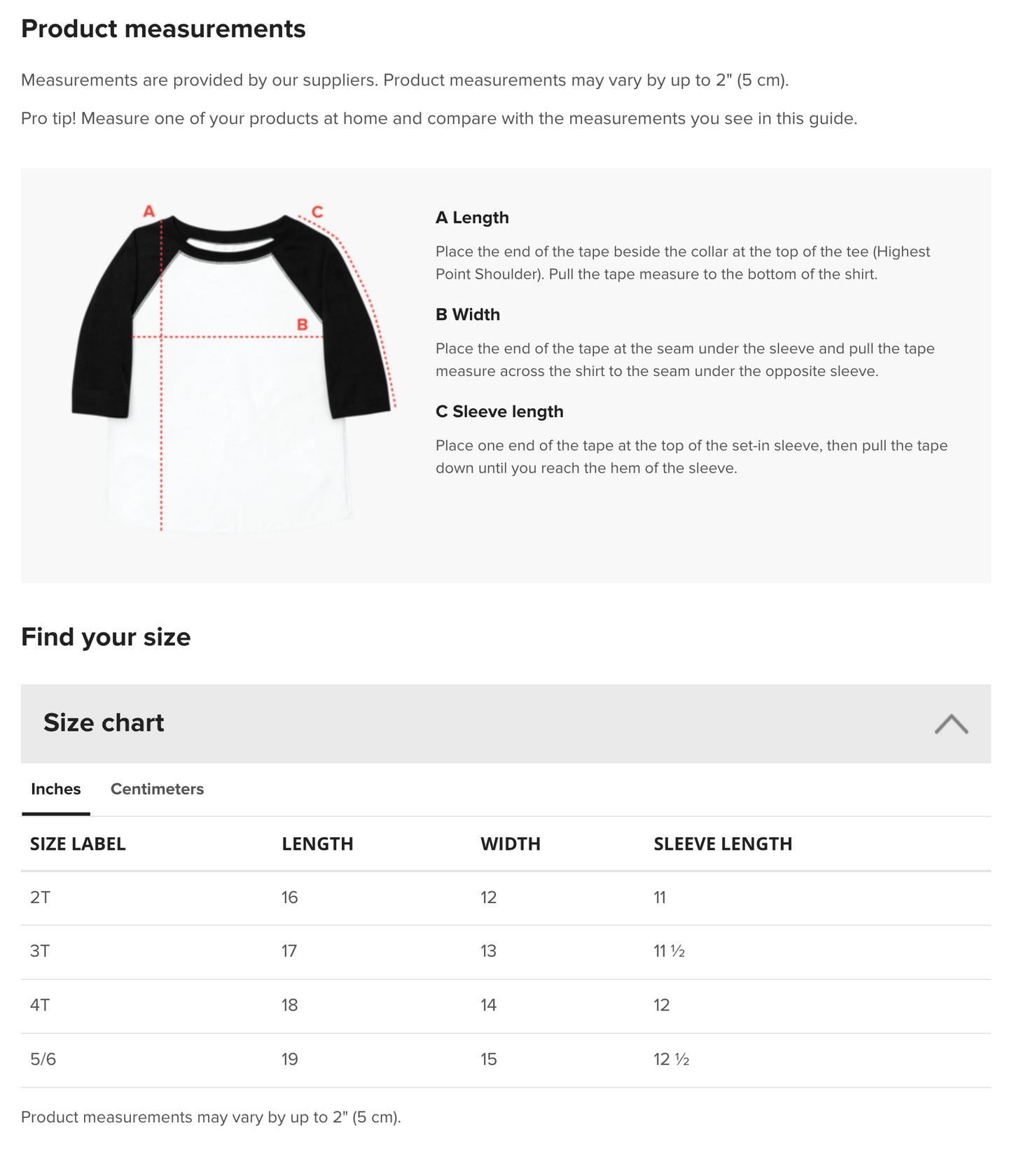
Task: Switch to the Centimeters tab
Action: tap(157, 789)
